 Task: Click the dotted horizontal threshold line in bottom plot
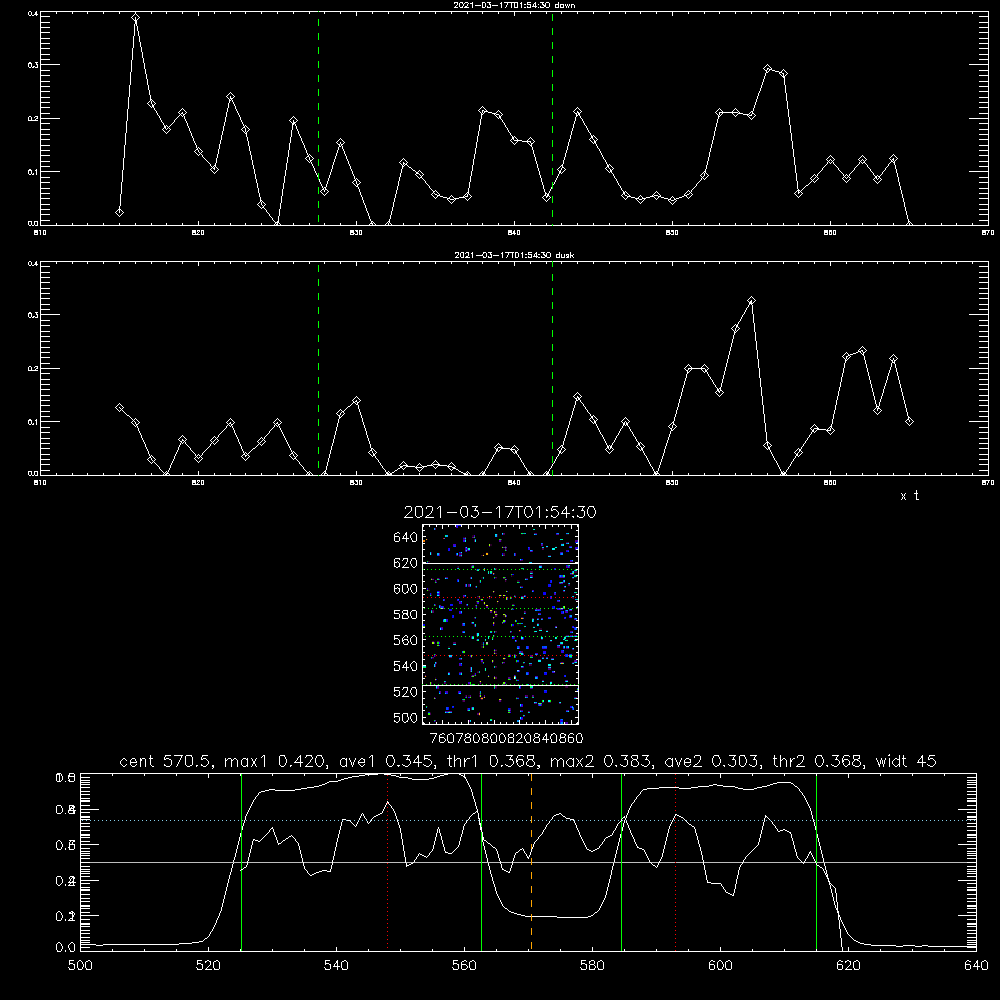528,821
